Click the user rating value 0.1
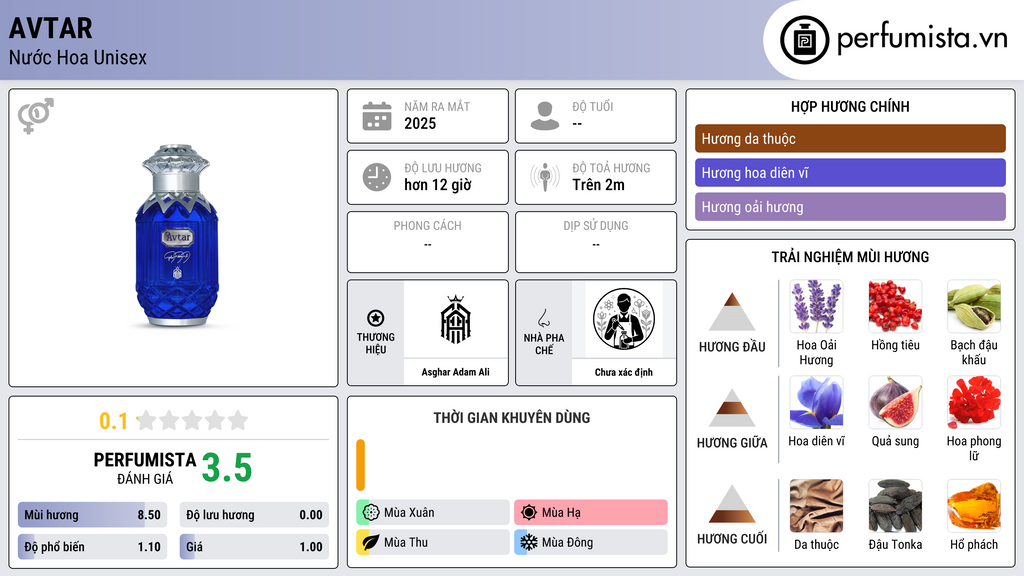This screenshot has height=576, width=1024. 114,421
